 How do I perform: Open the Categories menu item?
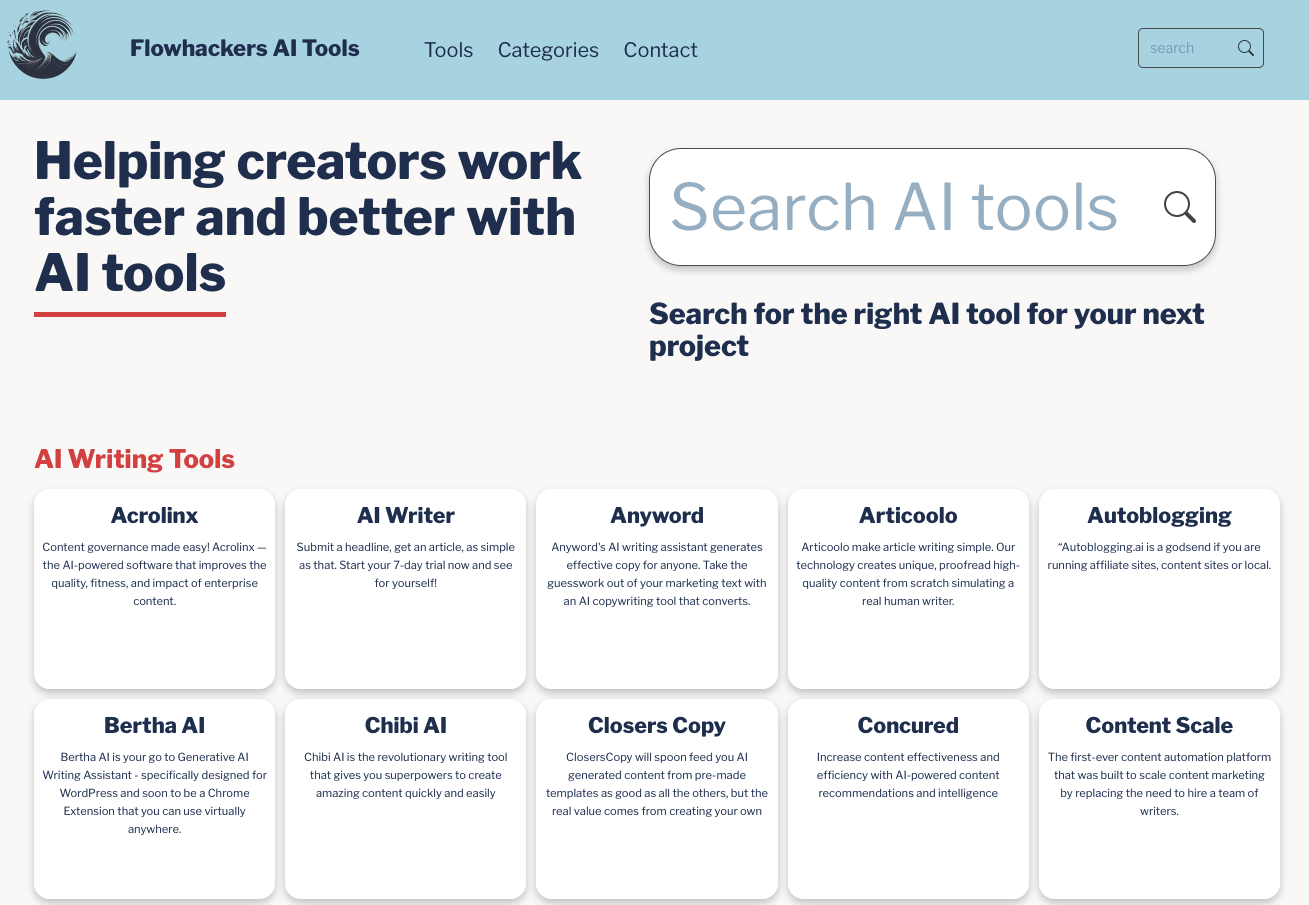548,50
